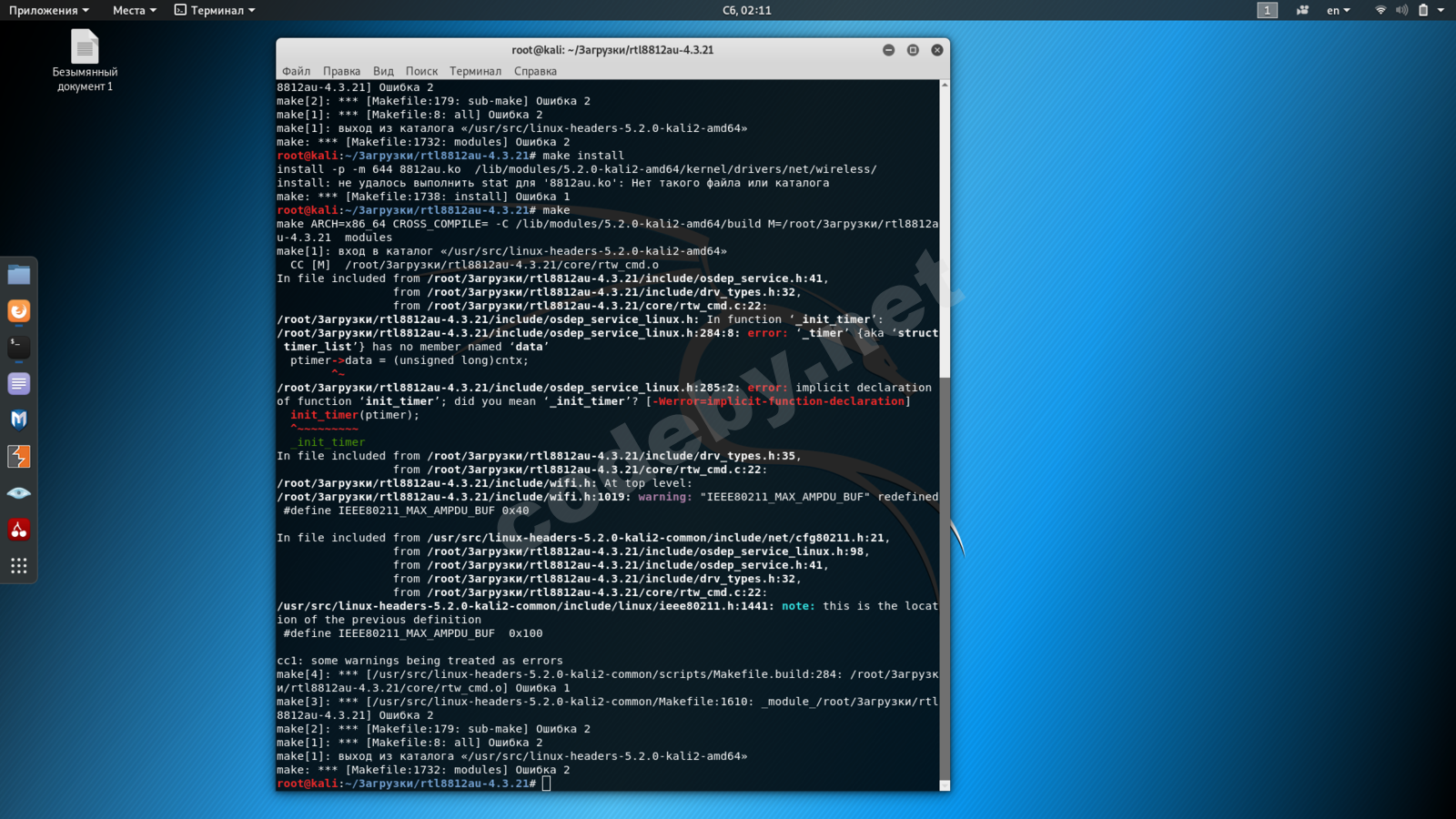Open the eye icon application in the dock
This screenshot has width=1456, height=819.
(x=18, y=493)
